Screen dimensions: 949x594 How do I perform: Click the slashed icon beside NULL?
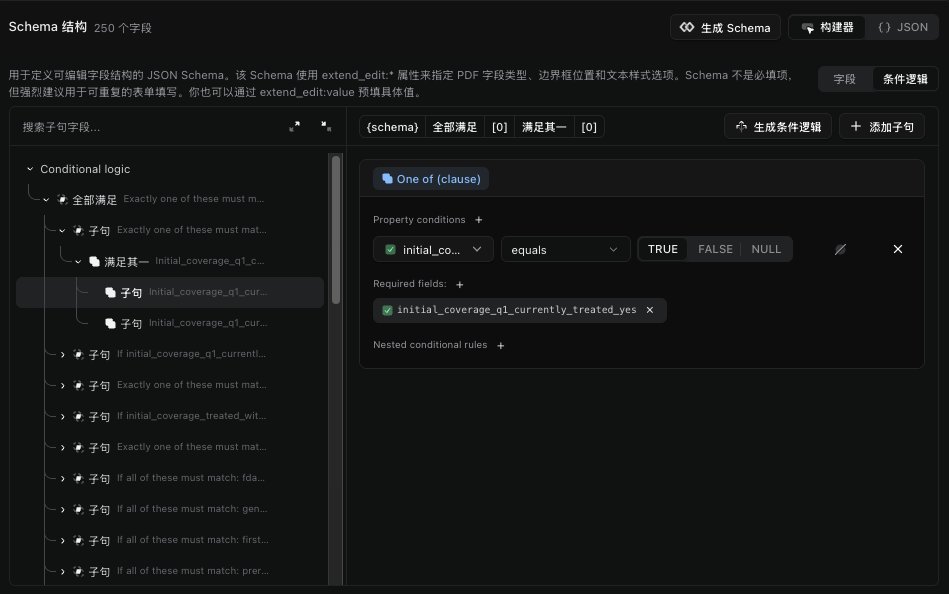(x=840, y=249)
